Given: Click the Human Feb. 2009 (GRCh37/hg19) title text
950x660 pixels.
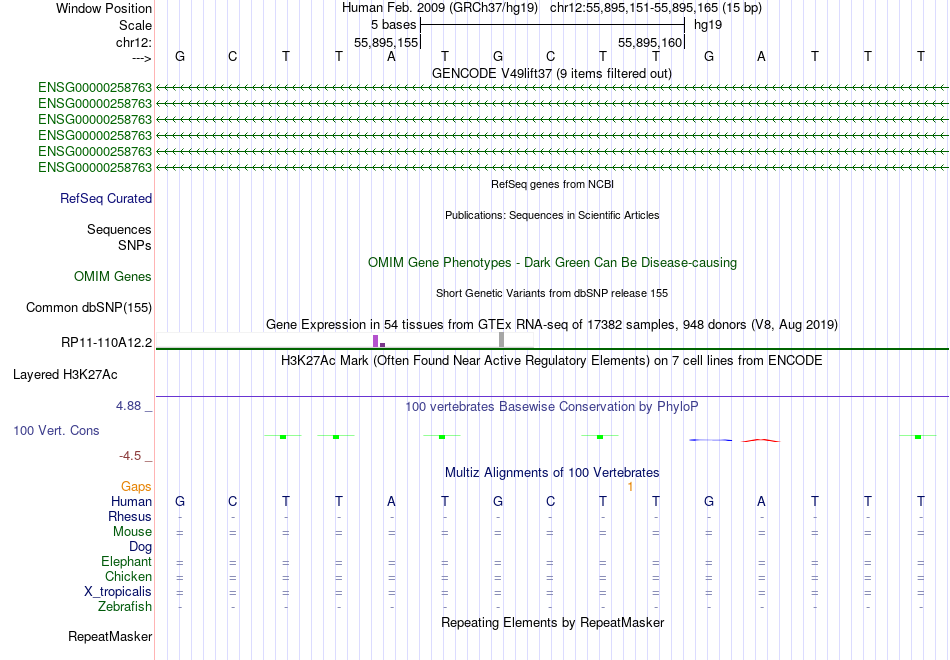Looking at the screenshot, I should tap(440, 8).
